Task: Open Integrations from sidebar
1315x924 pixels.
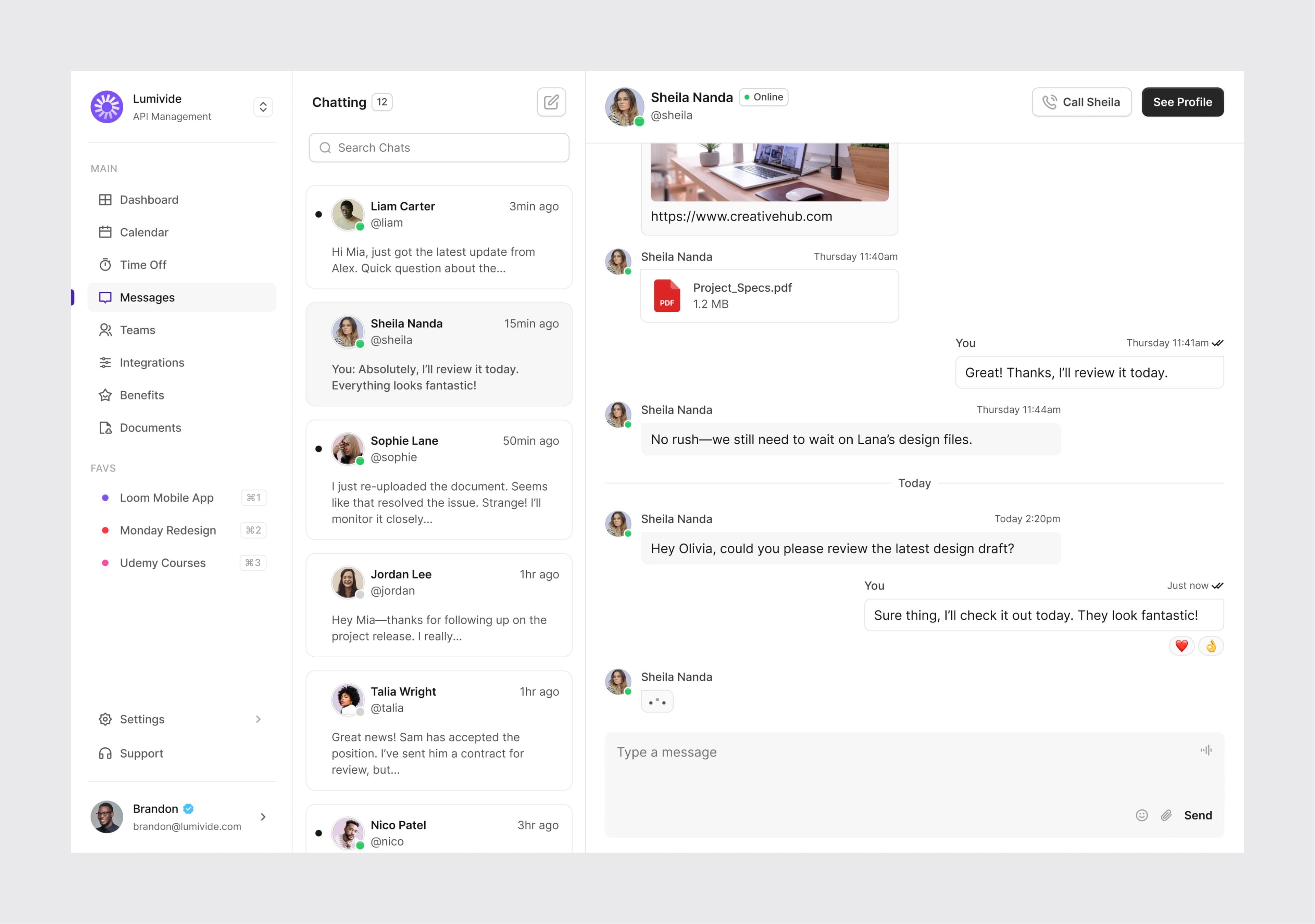Action: coord(181,363)
